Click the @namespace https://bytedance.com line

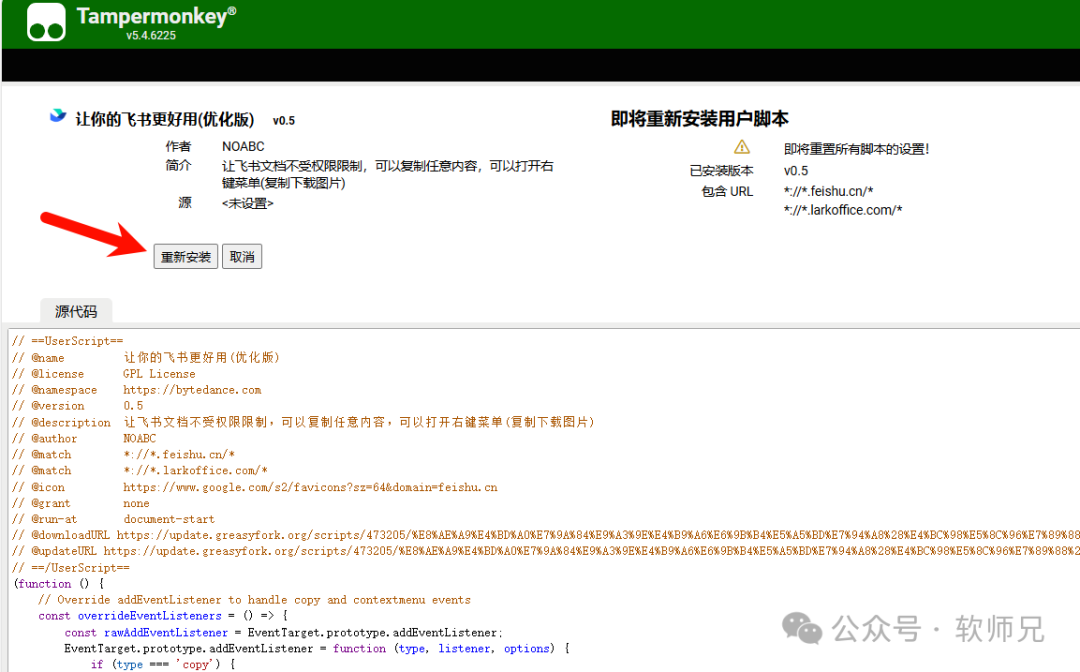136,390
